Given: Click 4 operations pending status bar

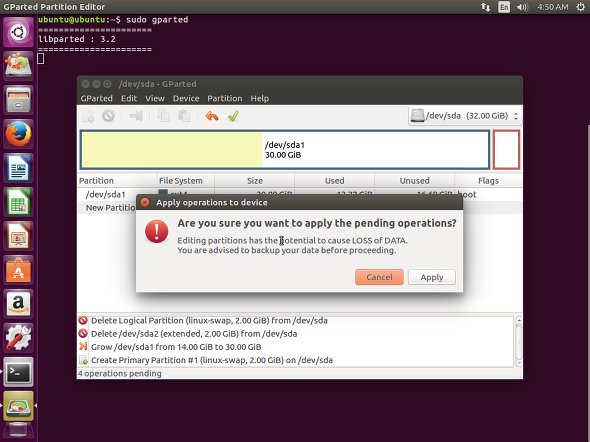Looking at the screenshot, I should (119, 374).
